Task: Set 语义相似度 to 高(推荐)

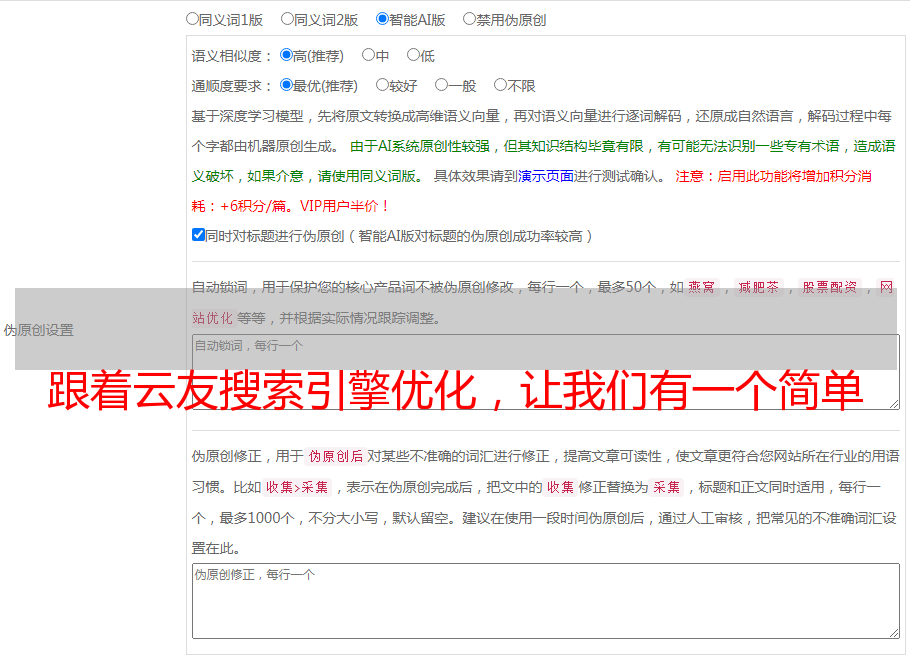Action: [x=287, y=56]
